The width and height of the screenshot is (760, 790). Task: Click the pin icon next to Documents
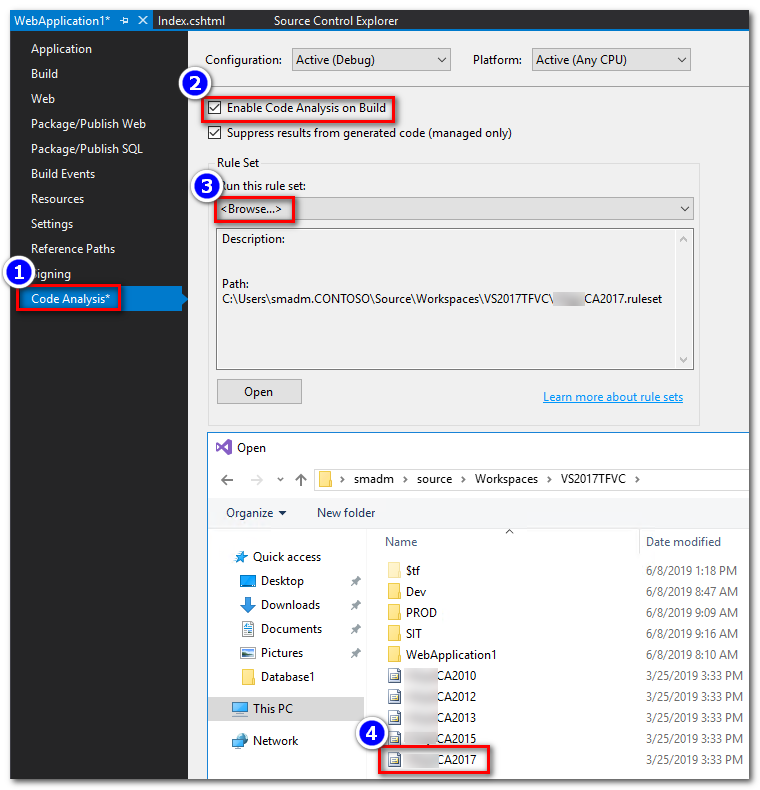coord(356,629)
